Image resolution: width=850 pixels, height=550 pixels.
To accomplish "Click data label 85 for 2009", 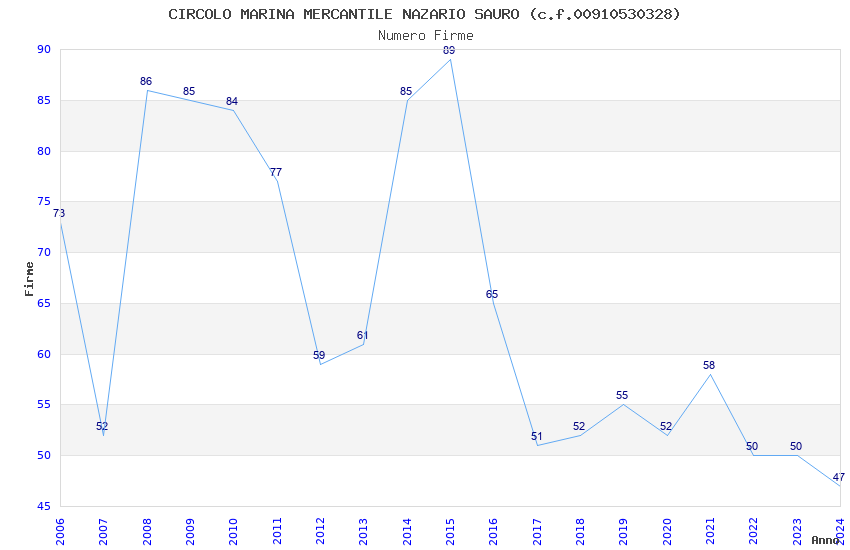I will pyautogui.click(x=189, y=92).
